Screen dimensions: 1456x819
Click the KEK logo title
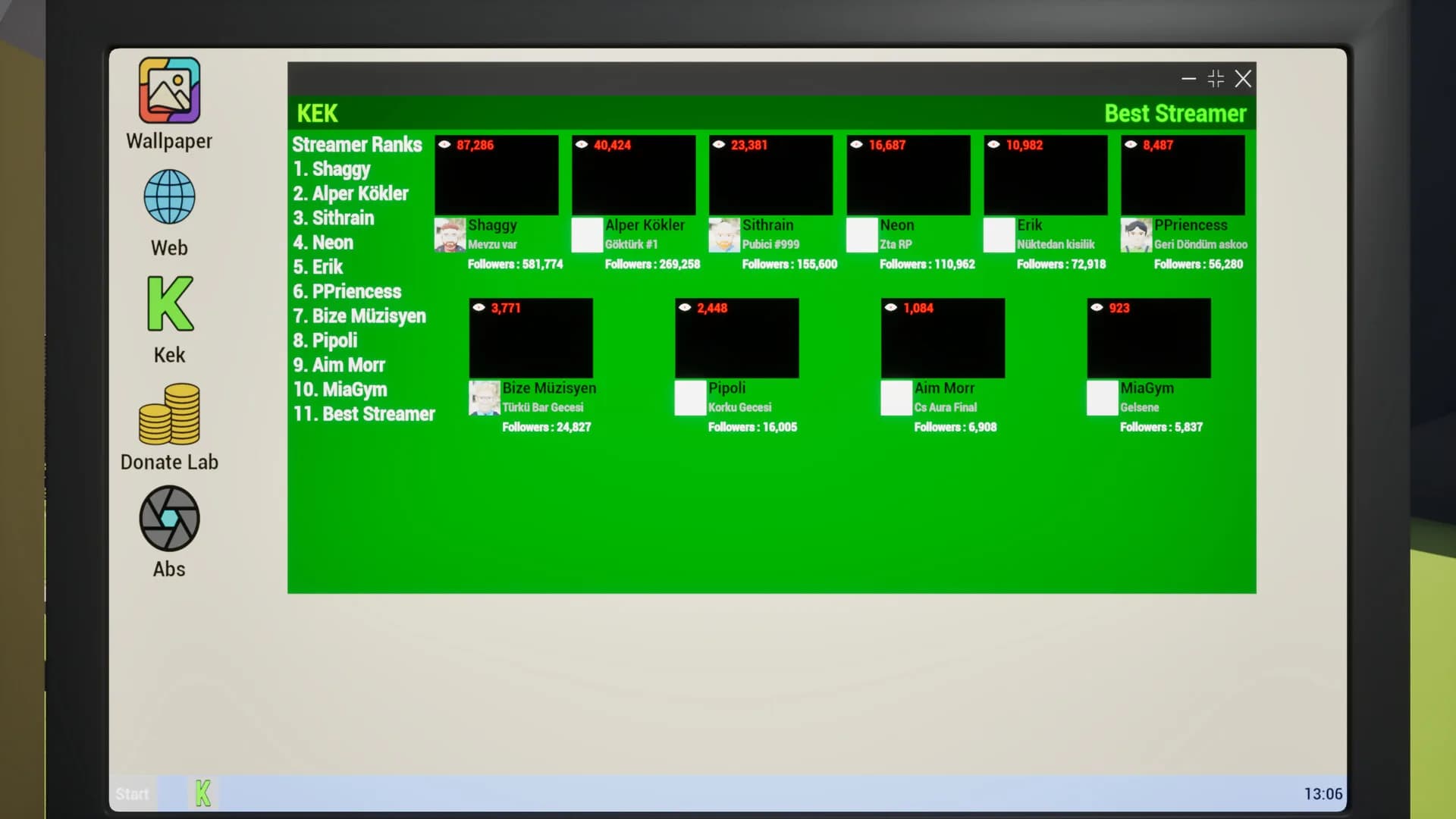pos(317,114)
